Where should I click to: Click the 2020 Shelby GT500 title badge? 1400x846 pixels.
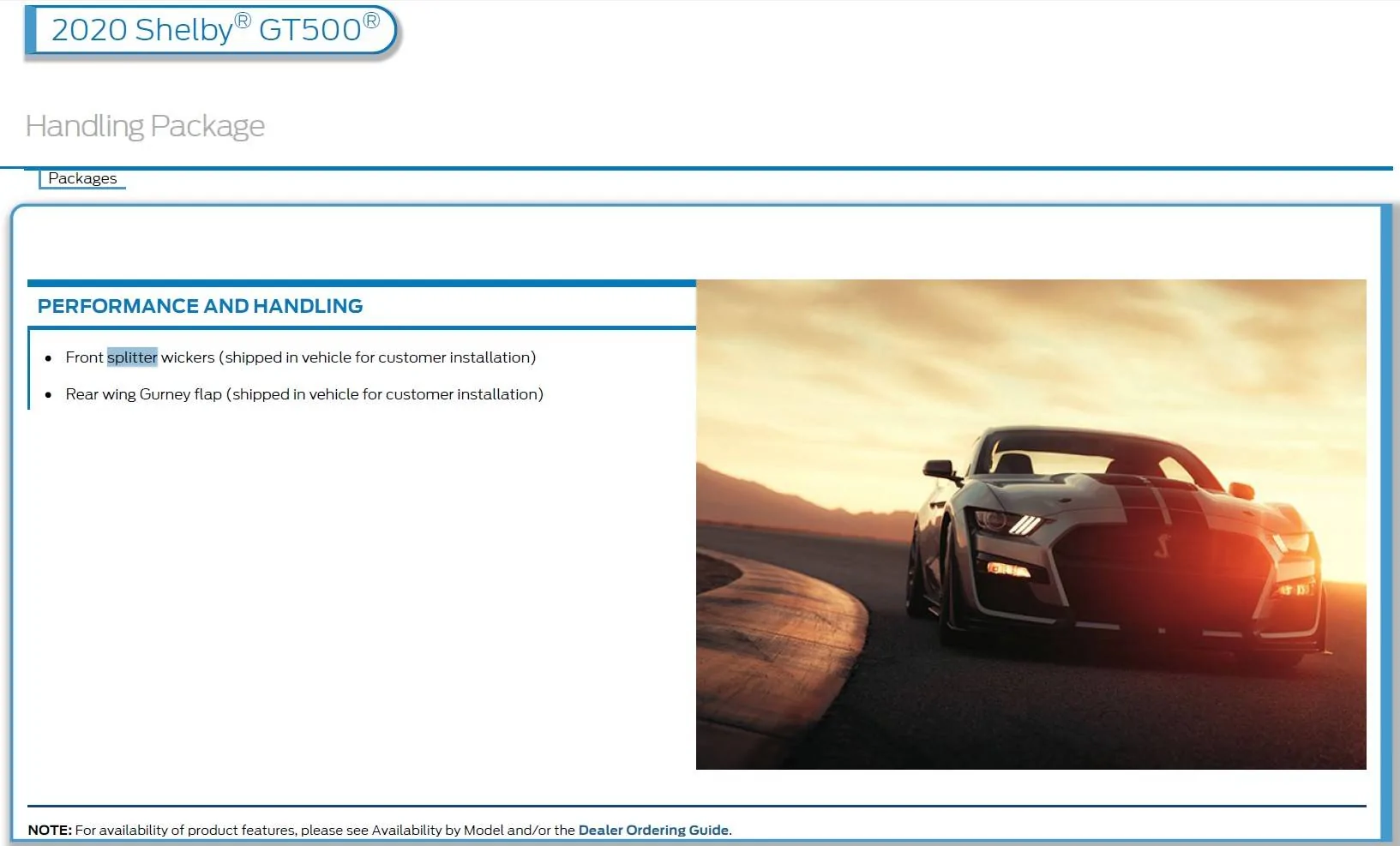coord(213,30)
